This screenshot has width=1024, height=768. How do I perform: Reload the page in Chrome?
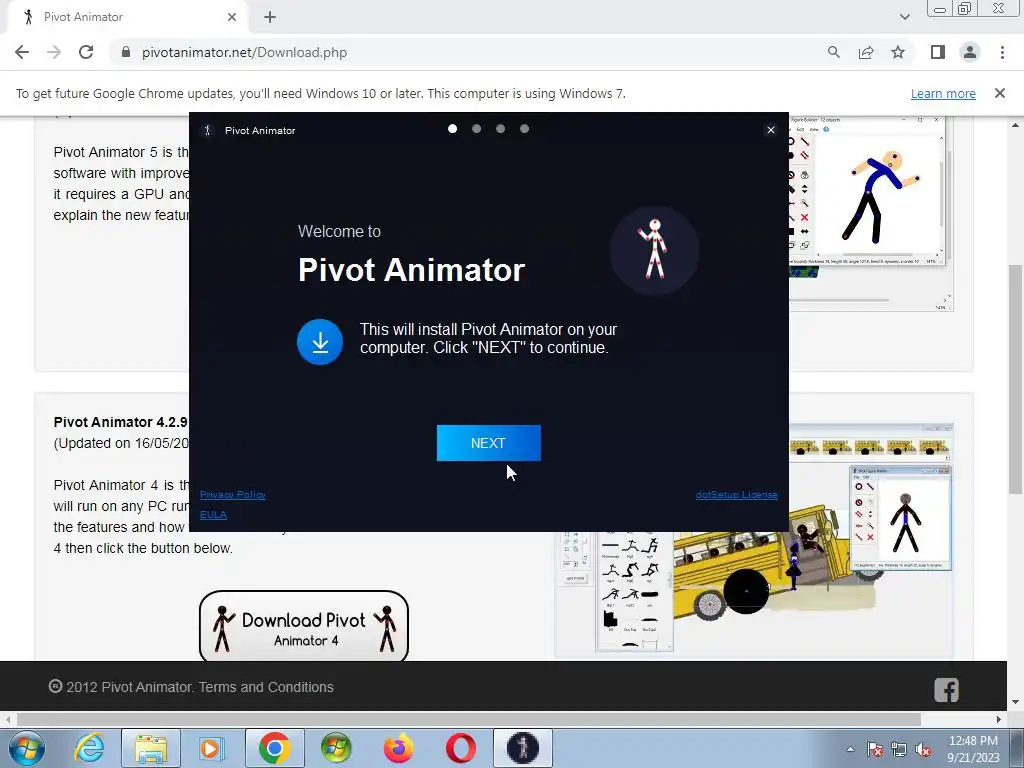click(86, 52)
